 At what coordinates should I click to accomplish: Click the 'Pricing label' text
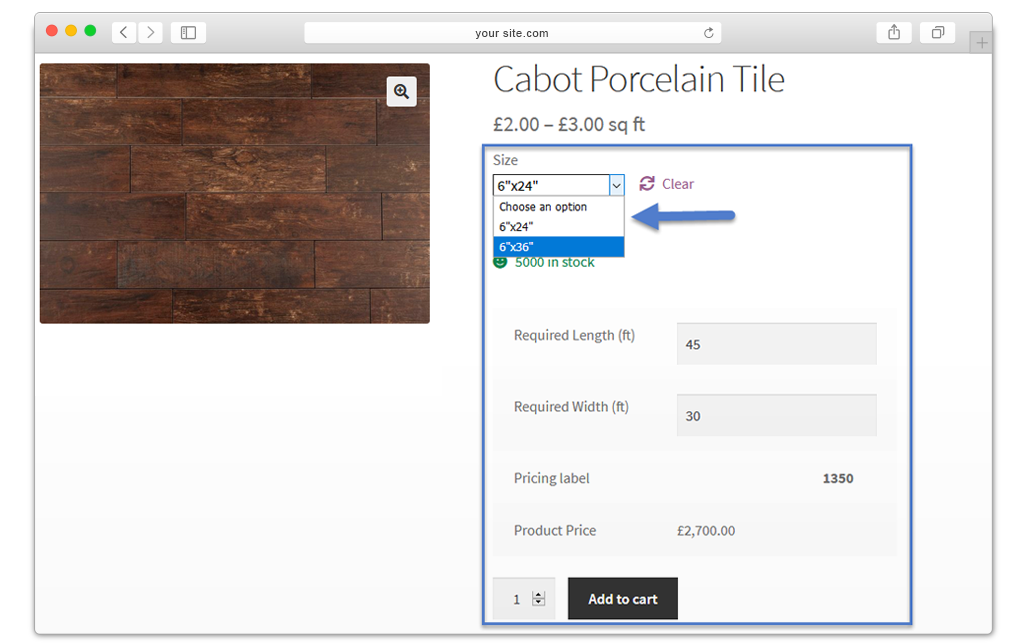click(x=551, y=478)
